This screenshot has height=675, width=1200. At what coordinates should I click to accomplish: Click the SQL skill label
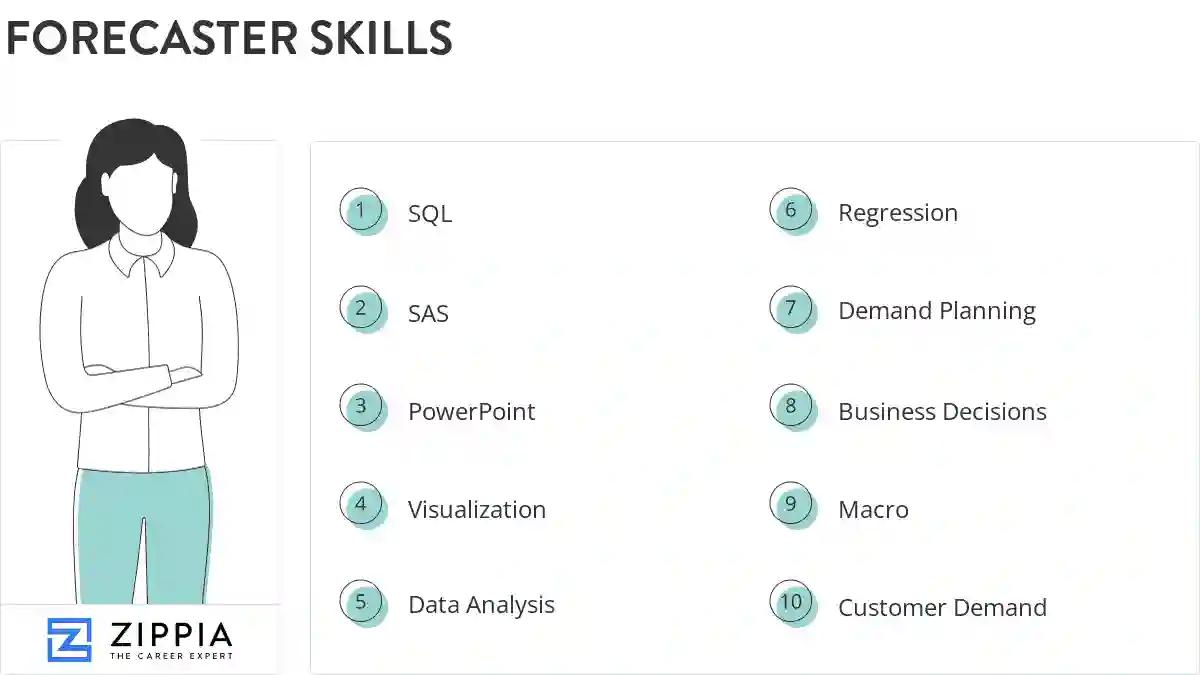[430, 214]
